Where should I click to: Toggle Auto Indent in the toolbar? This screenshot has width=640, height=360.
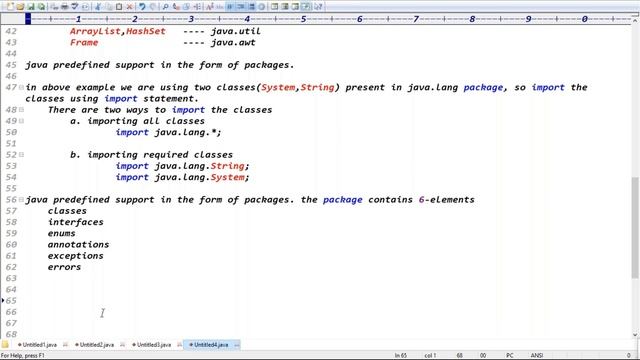240,7
